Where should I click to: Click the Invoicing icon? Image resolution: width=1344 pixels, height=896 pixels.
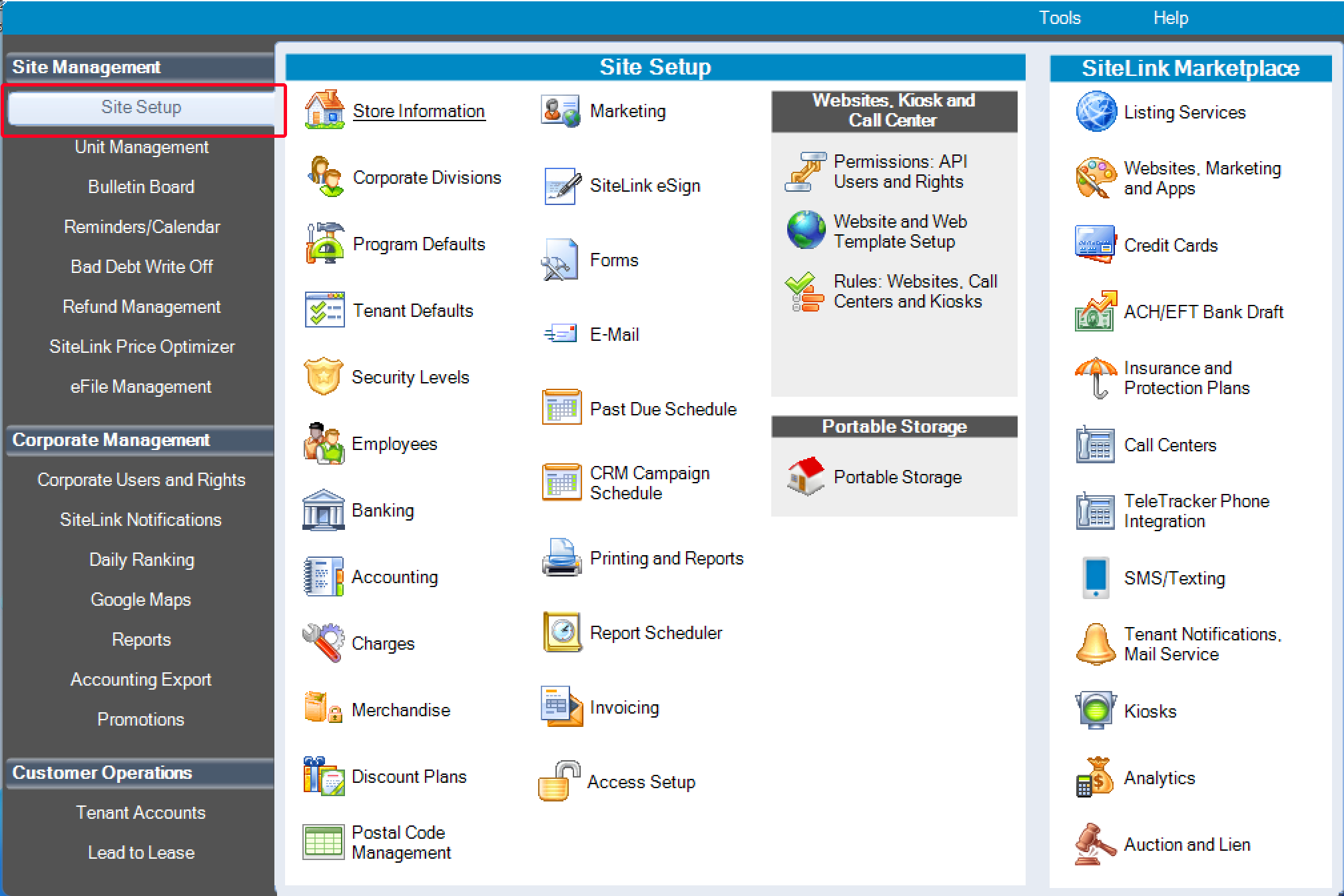(x=562, y=706)
